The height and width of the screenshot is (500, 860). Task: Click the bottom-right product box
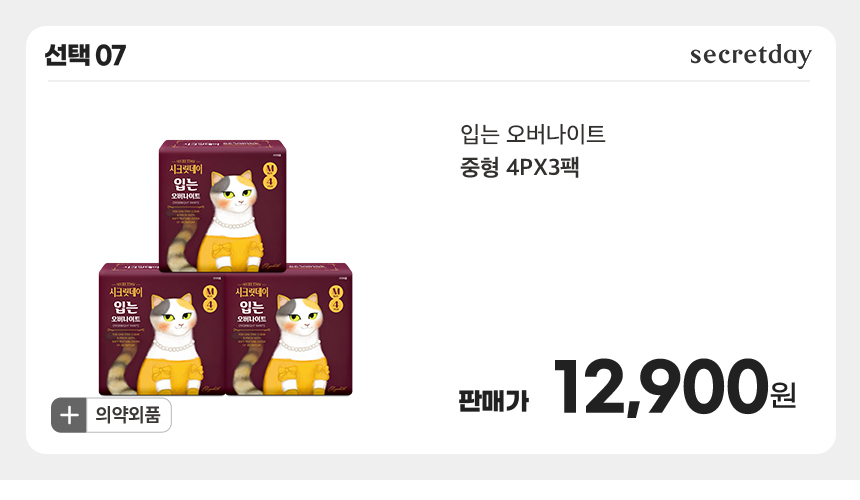point(289,329)
